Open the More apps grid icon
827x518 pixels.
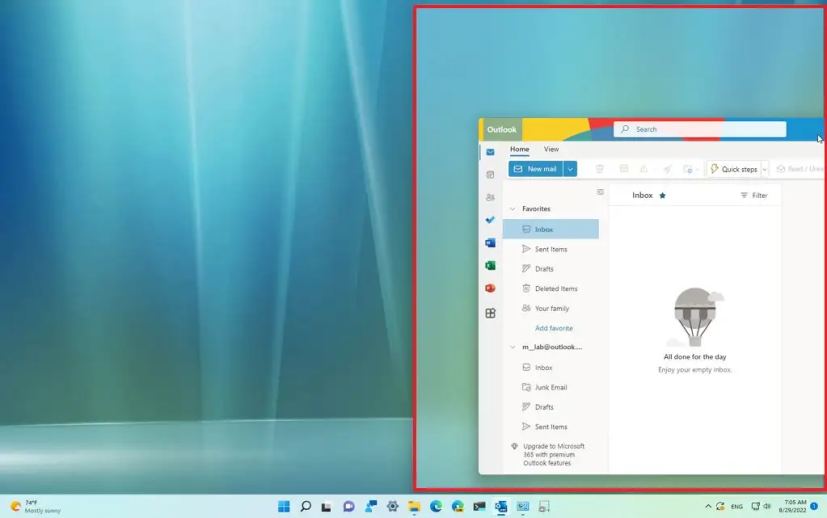490,313
